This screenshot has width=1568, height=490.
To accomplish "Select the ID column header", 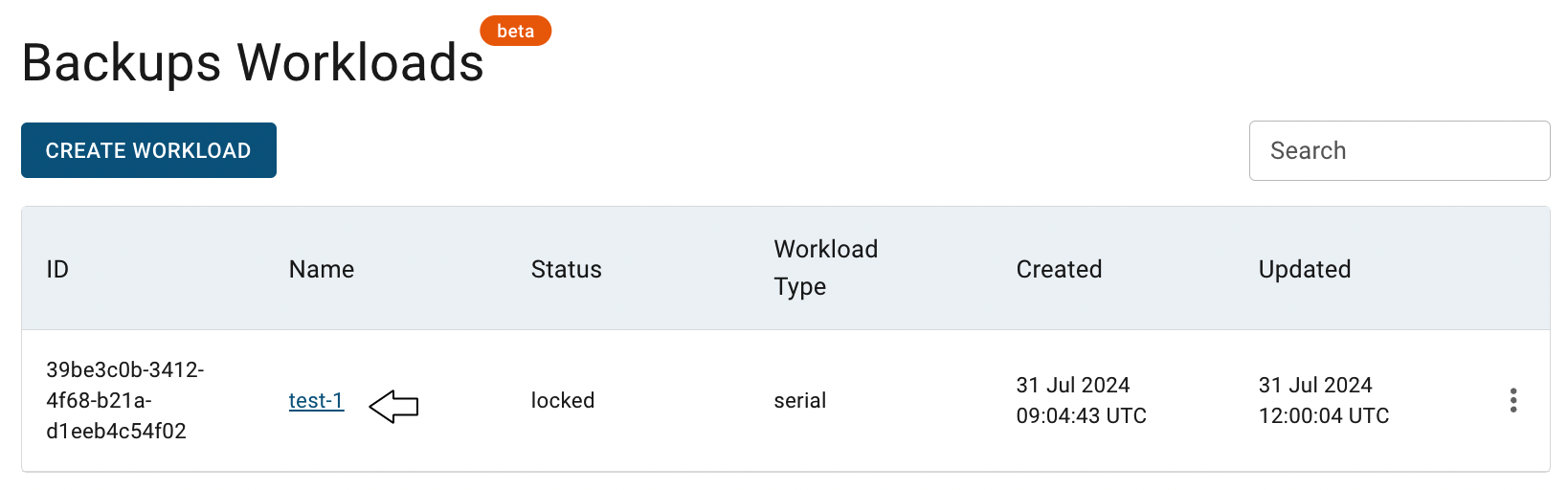I will pyautogui.click(x=57, y=269).
